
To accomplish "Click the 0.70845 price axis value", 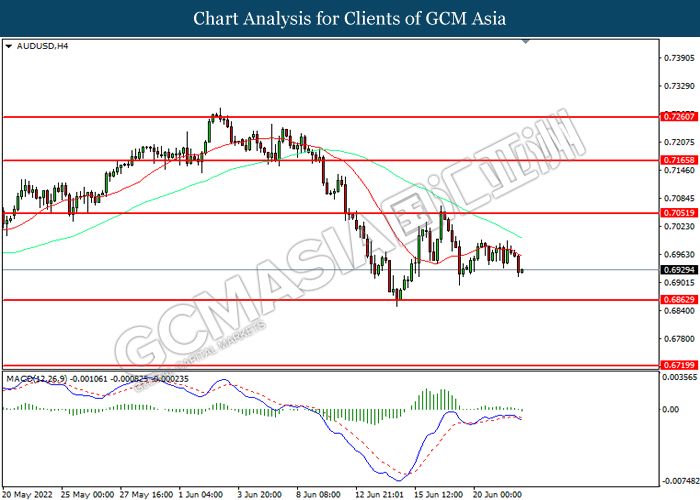I will (679, 198).
